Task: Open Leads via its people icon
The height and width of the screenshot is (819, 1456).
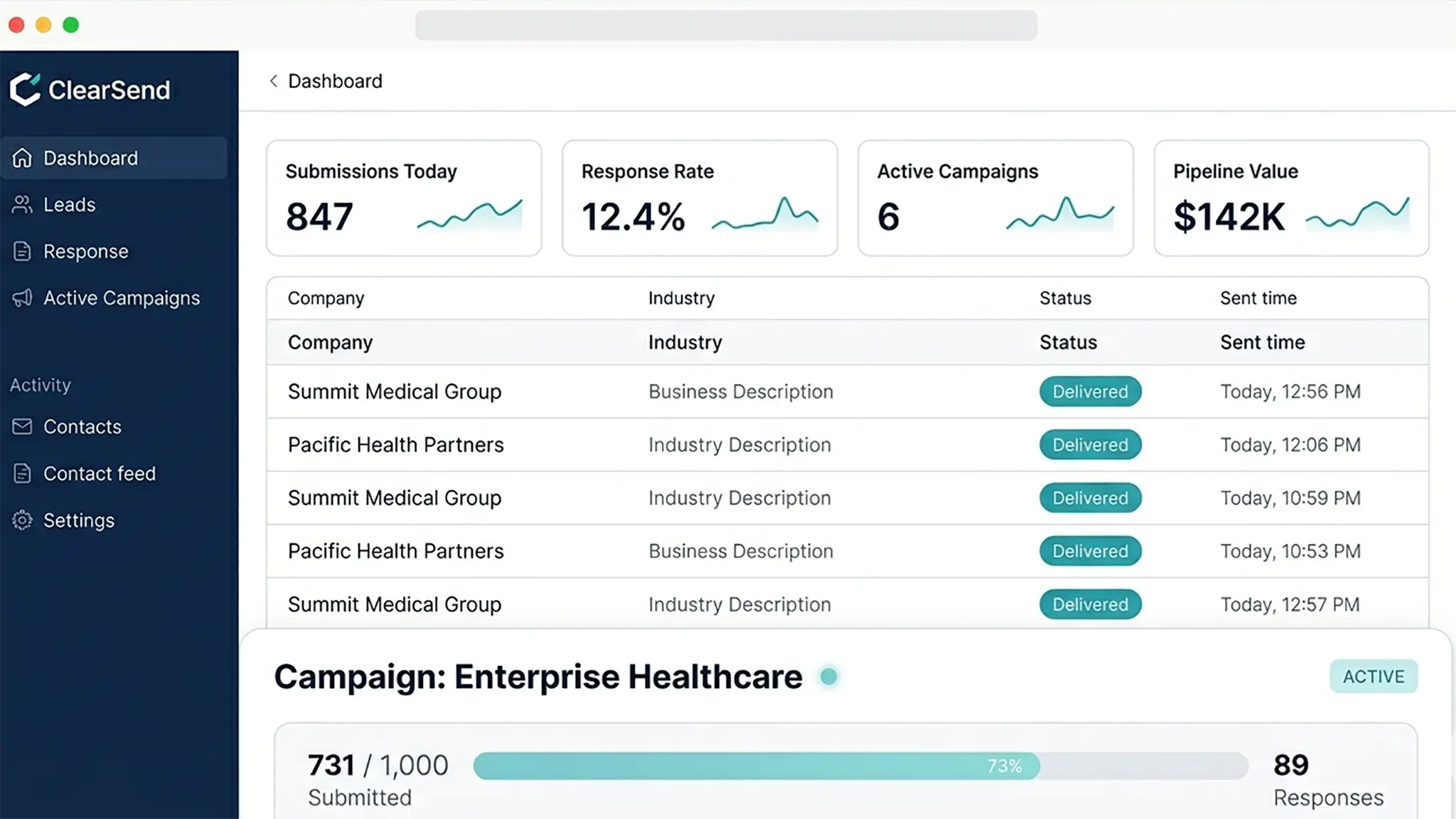Action: click(22, 205)
